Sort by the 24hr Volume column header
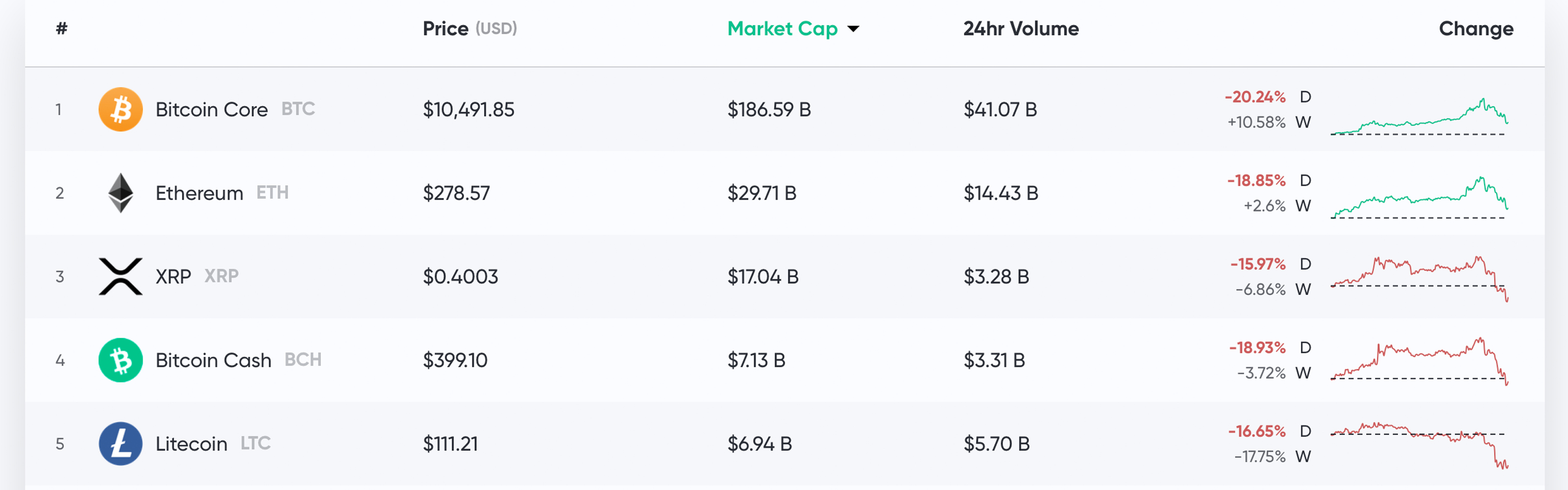 point(1021,28)
